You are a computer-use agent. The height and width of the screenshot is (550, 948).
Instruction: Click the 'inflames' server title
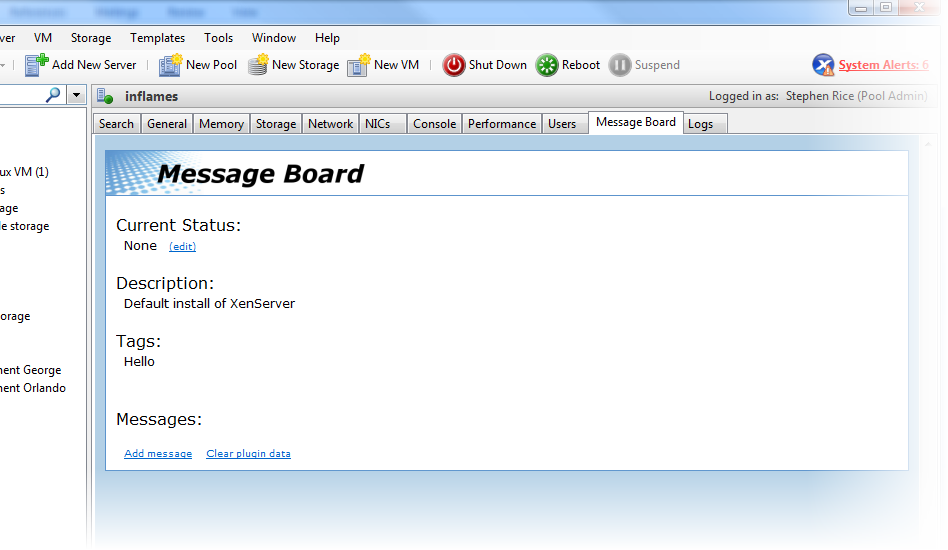[151, 96]
